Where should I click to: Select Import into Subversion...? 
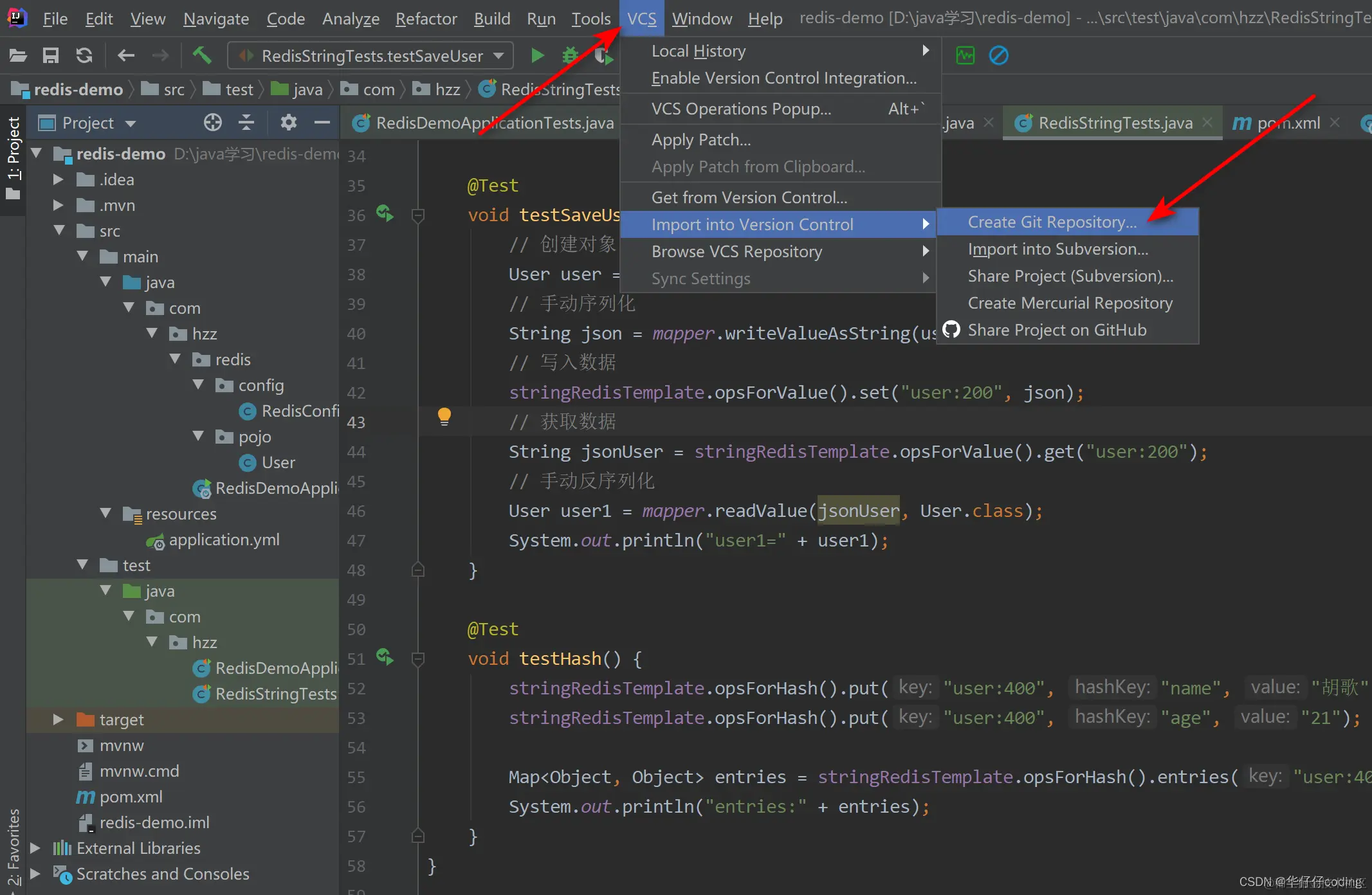pyautogui.click(x=1067, y=249)
